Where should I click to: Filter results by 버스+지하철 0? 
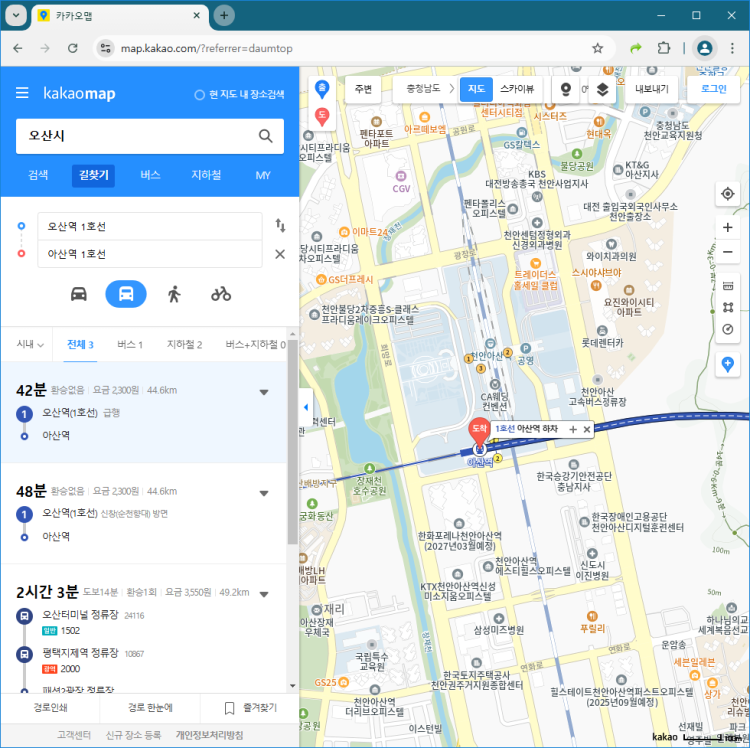tap(255, 344)
